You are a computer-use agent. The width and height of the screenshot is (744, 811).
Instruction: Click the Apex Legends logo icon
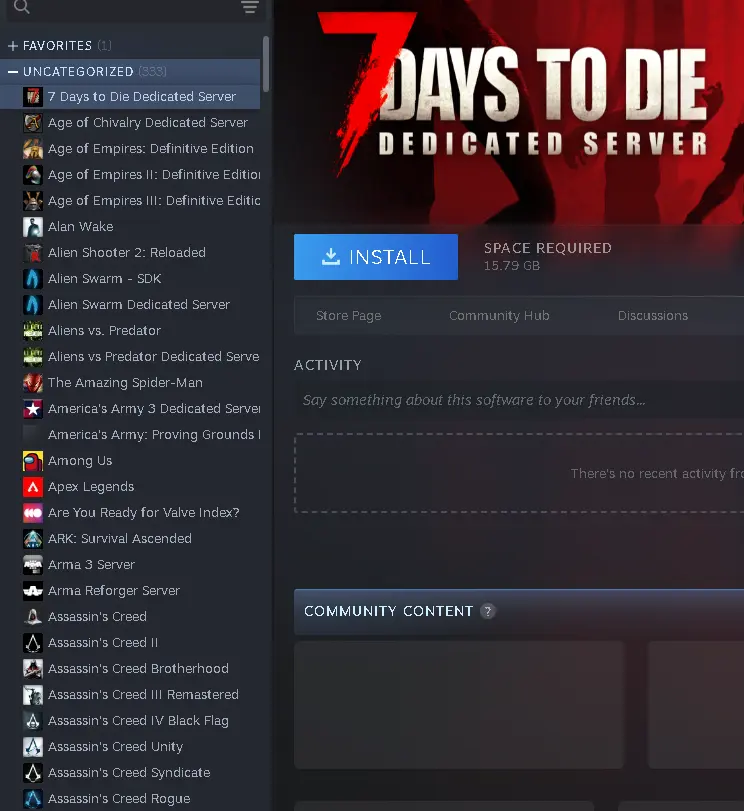click(x=33, y=487)
